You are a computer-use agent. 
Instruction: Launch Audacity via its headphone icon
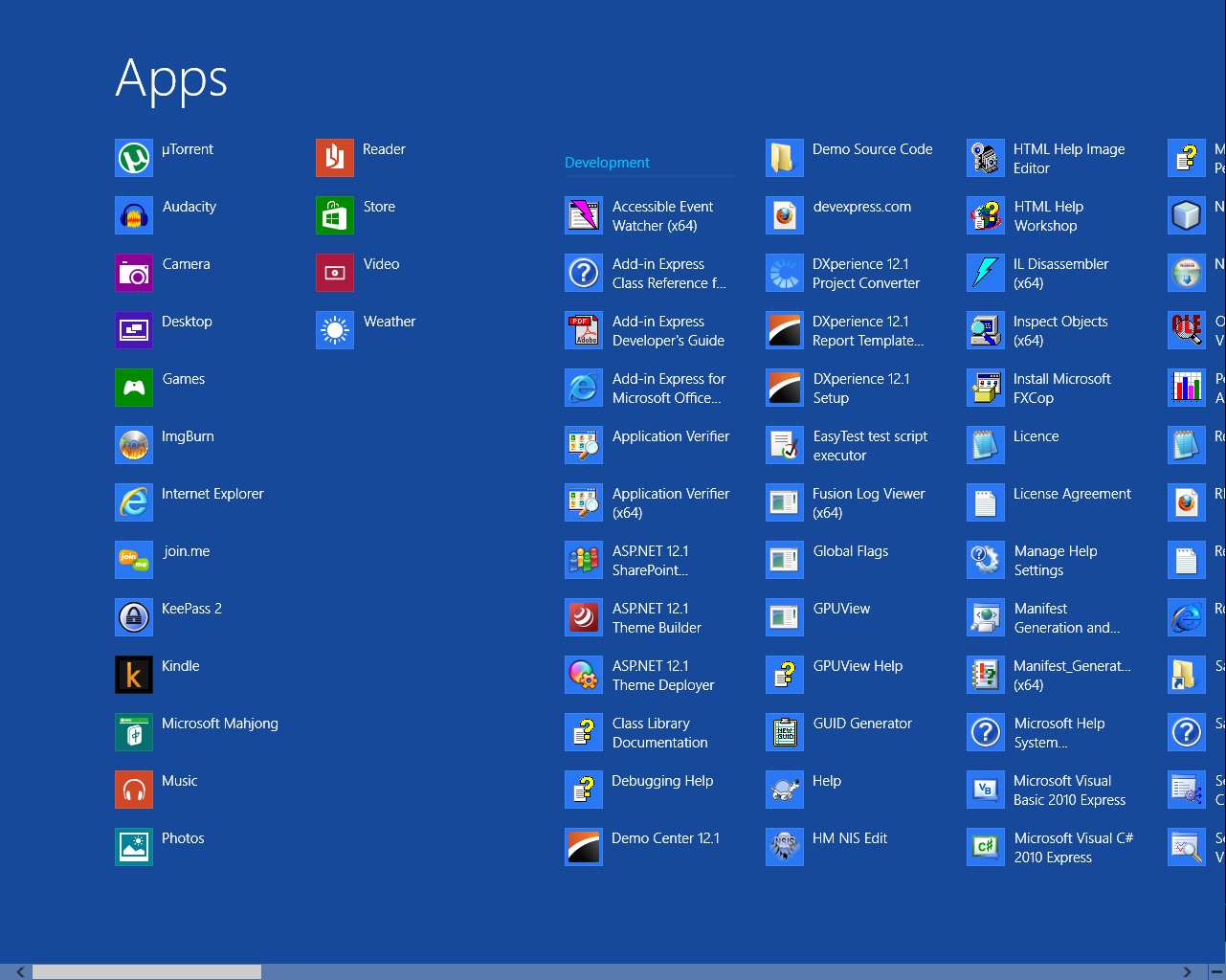(x=134, y=215)
